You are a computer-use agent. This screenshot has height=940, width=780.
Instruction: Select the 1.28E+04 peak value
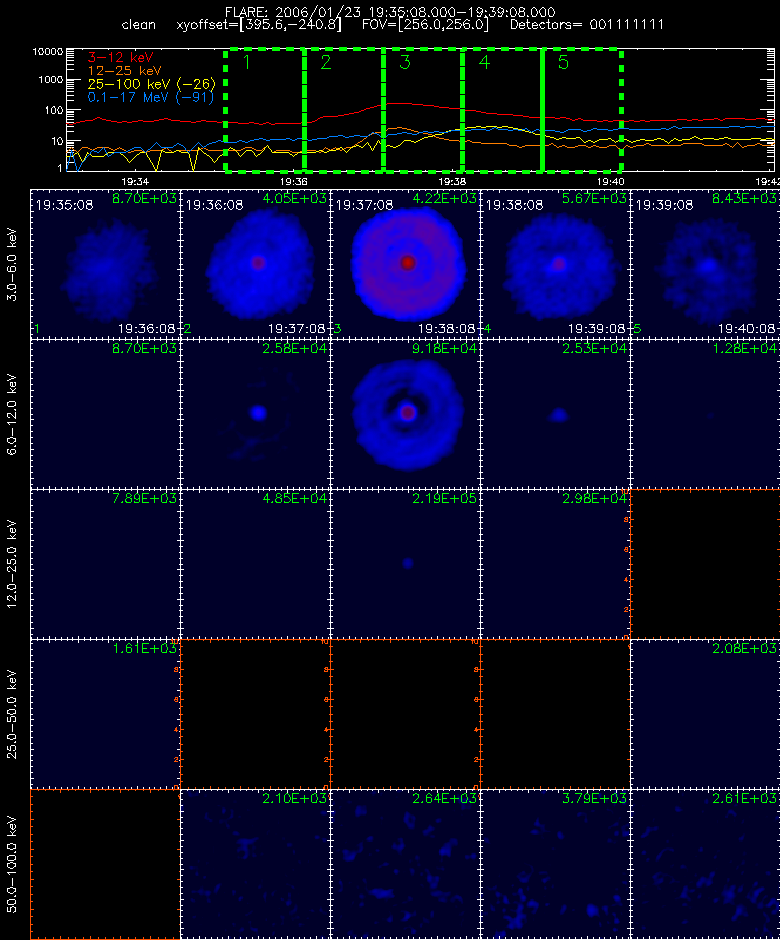click(744, 348)
